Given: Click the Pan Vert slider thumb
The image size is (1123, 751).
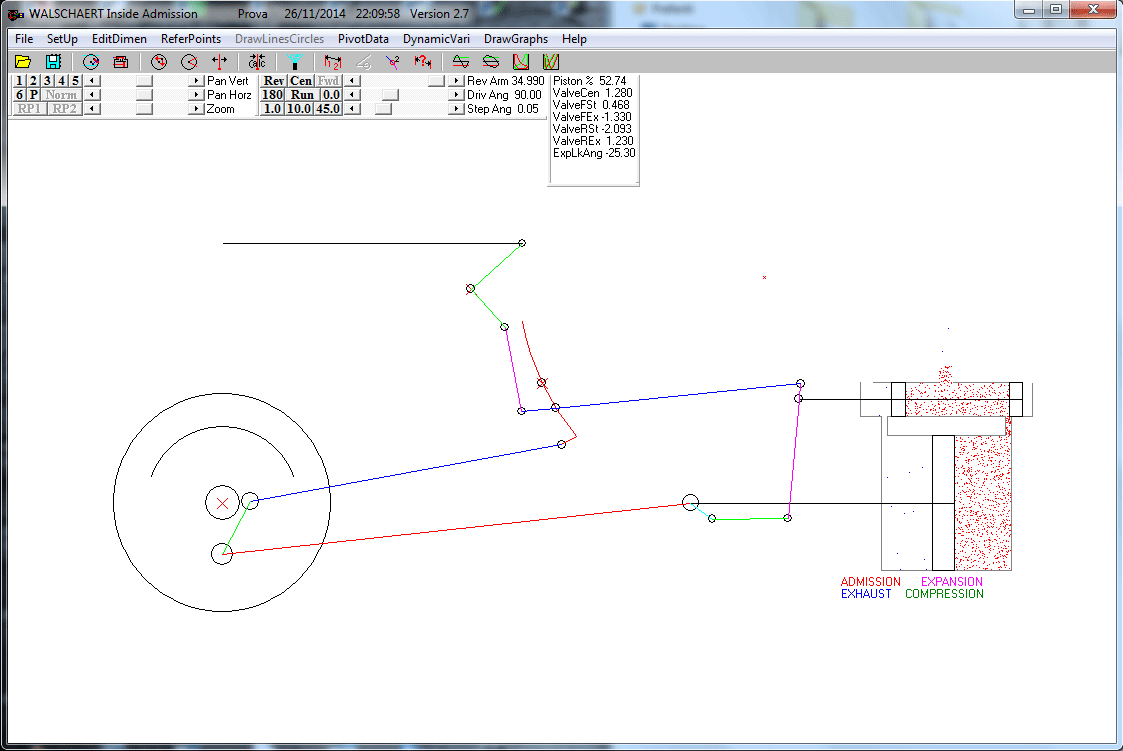Looking at the screenshot, I should [145, 81].
